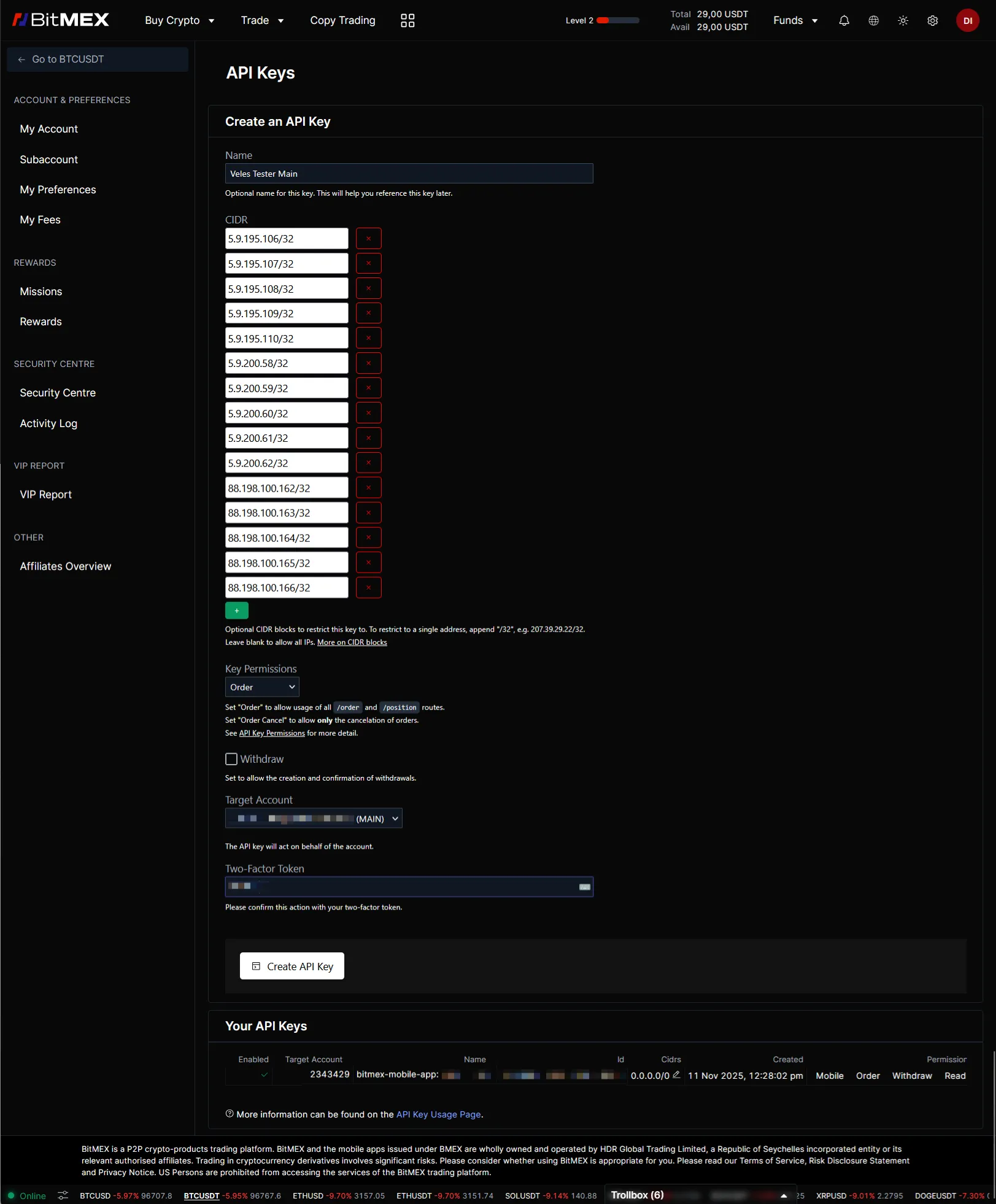Toggle the Enabled checkmark for bitmex-mobile-app key

click(x=264, y=1075)
